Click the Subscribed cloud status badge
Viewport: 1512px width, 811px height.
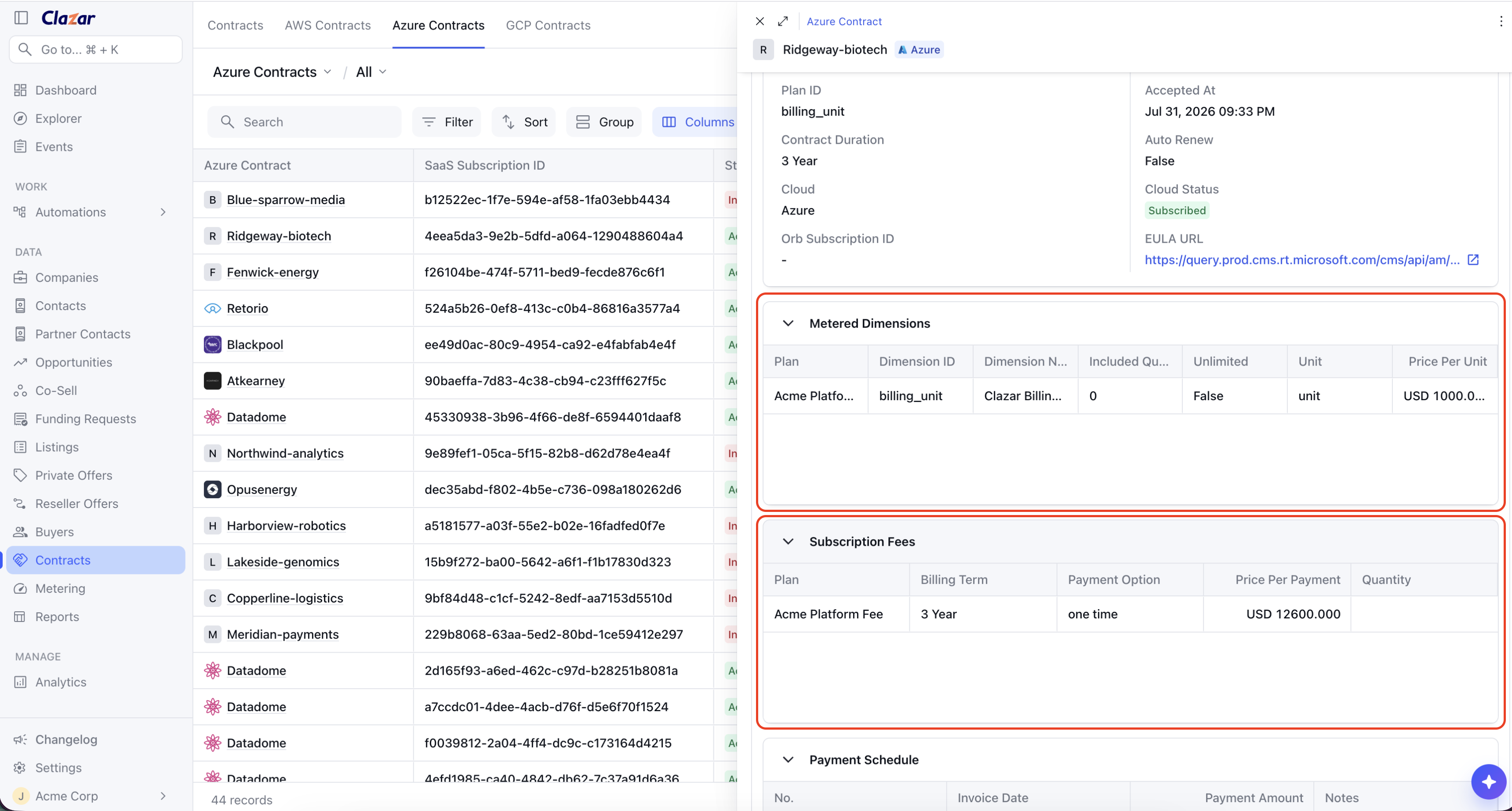pyautogui.click(x=1177, y=210)
